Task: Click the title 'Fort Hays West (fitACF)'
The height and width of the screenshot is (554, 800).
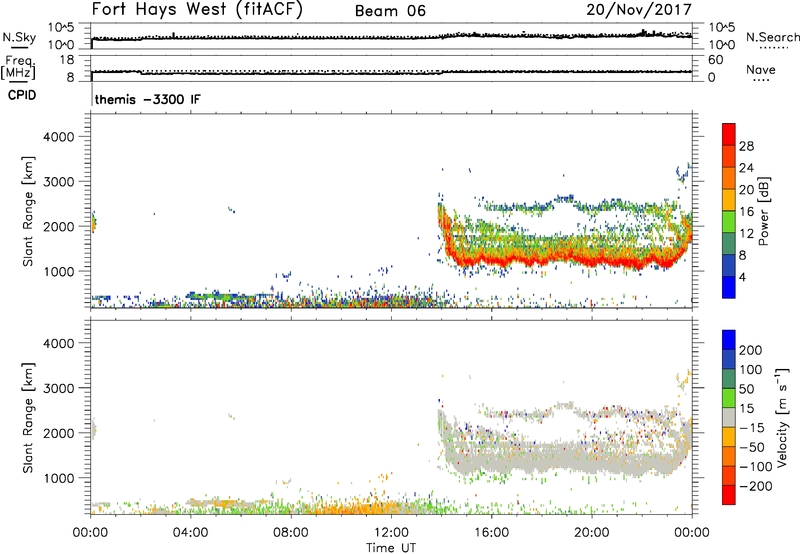Action: [x=197, y=10]
